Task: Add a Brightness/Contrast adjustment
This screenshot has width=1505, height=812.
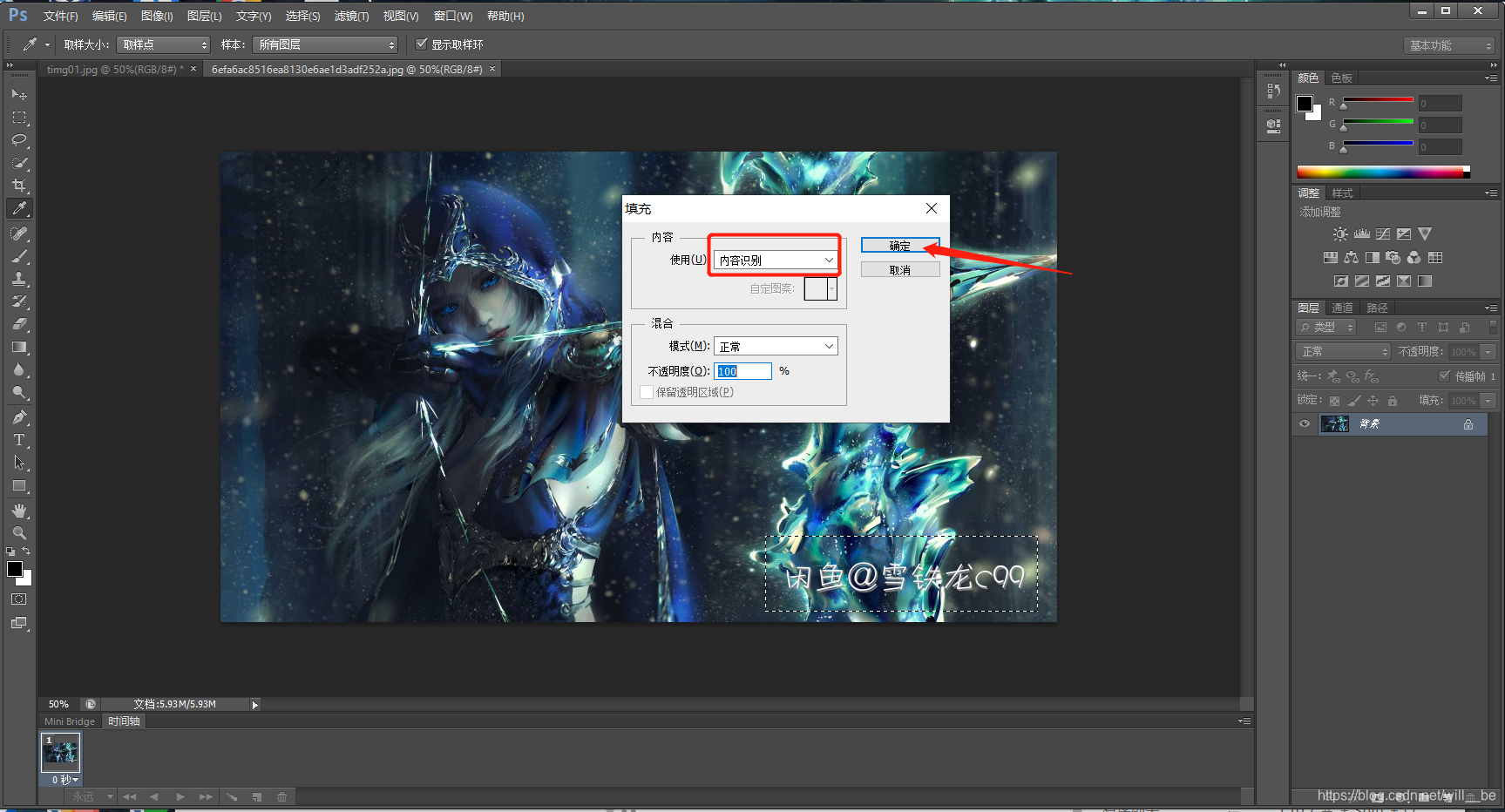Action: [x=1340, y=234]
